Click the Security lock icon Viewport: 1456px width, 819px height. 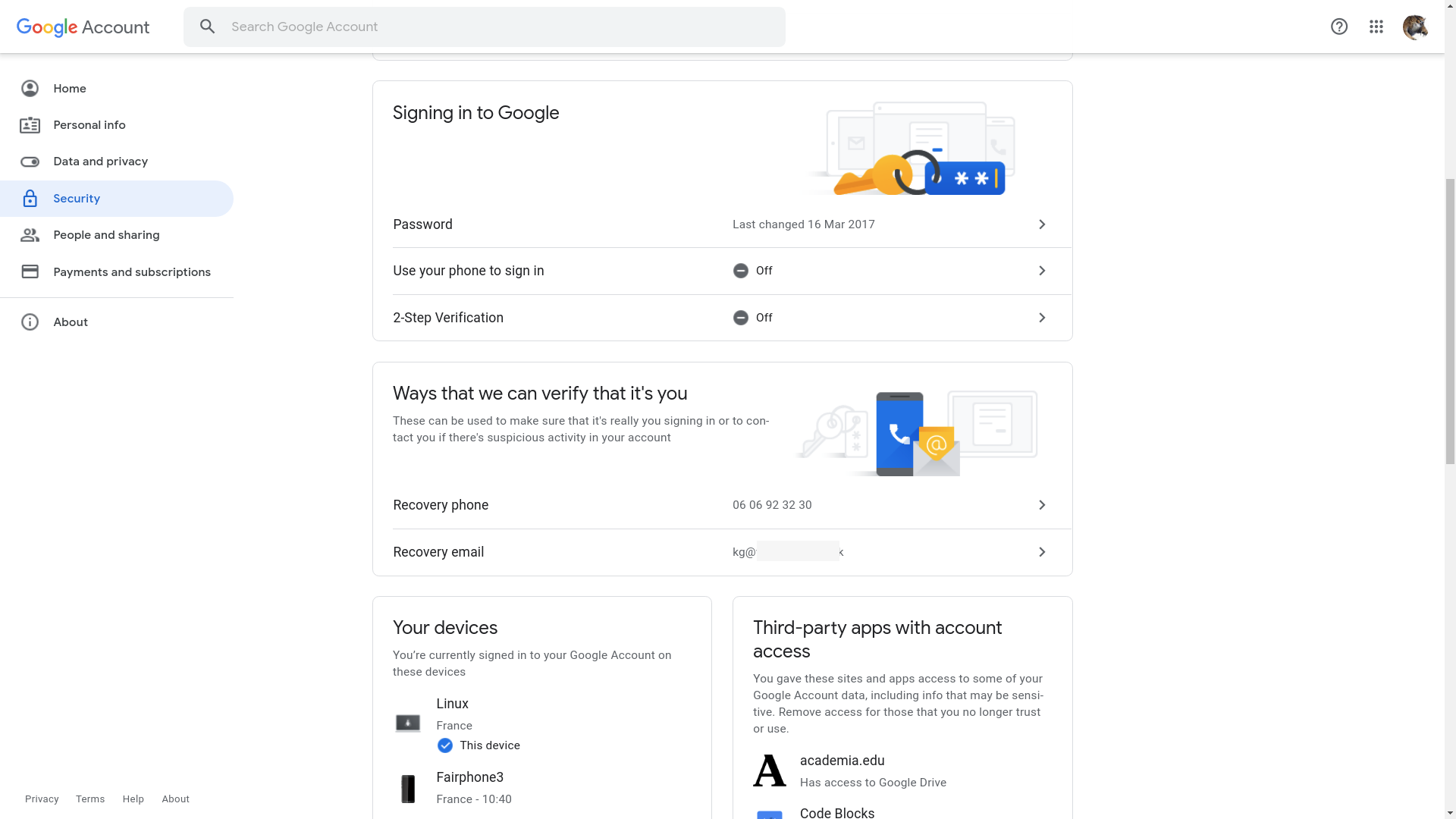pyautogui.click(x=30, y=199)
